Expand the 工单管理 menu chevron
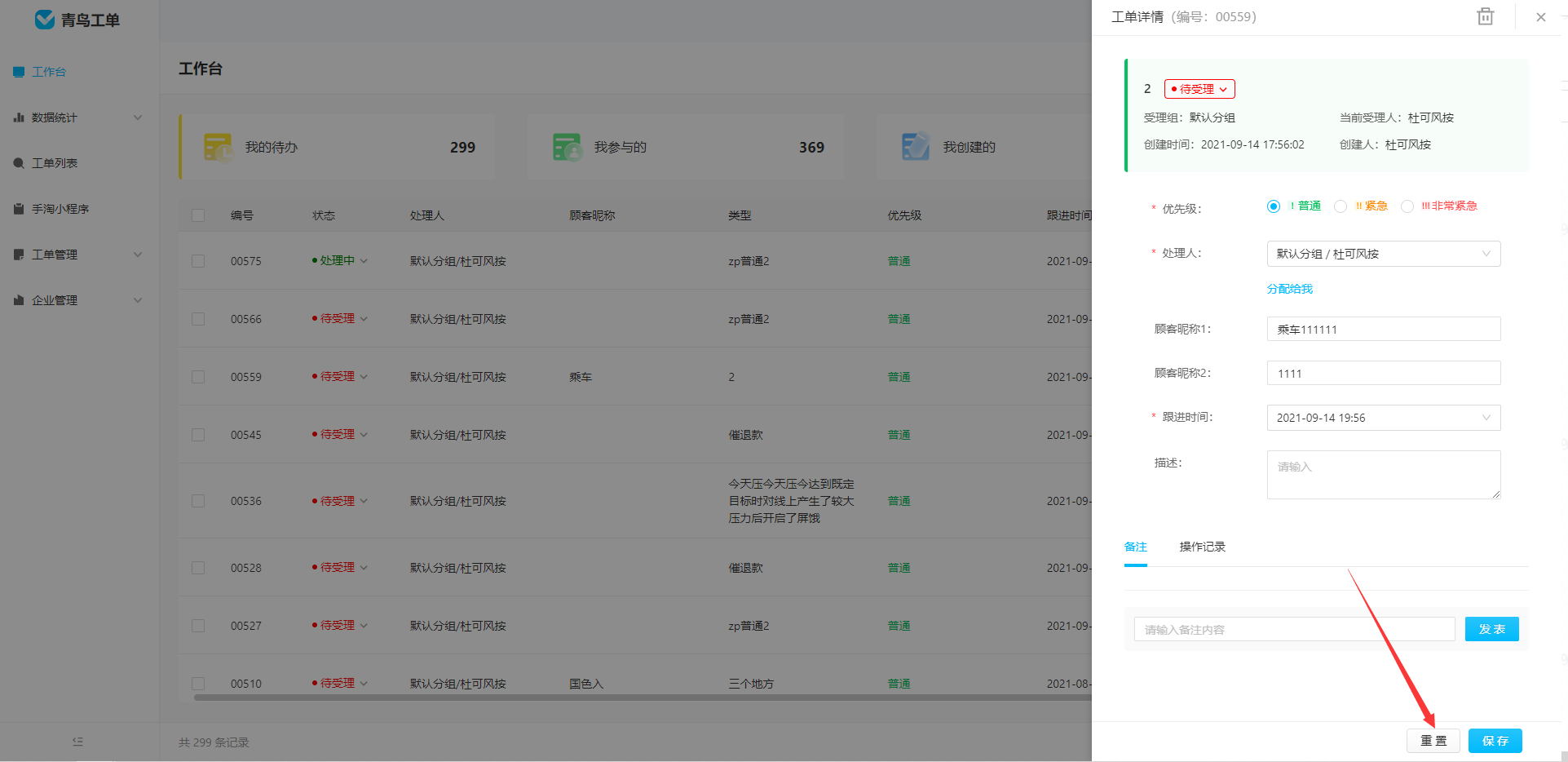This screenshot has width=1568, height=762. (x=138, y=255)
